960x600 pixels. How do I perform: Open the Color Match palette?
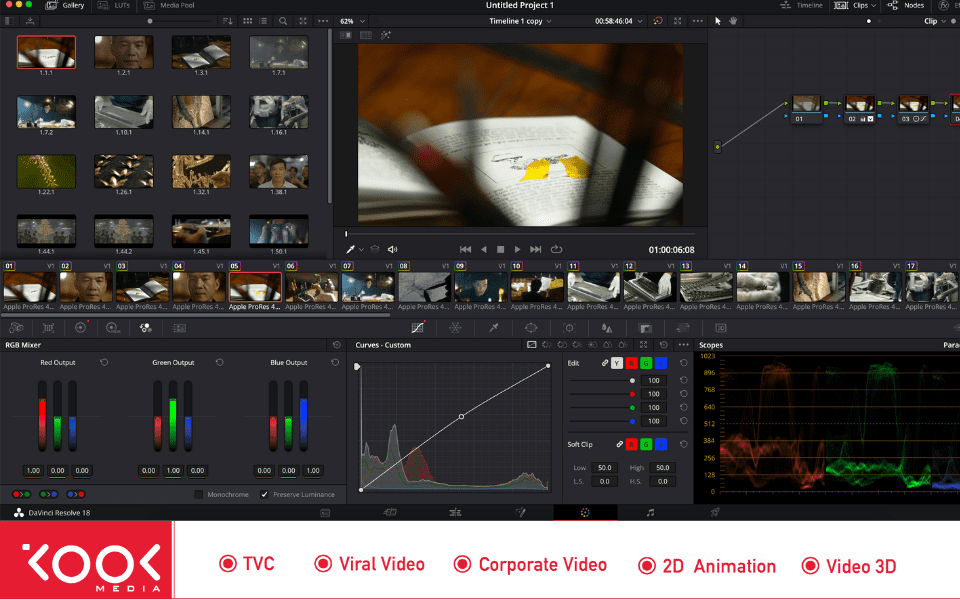point(48,328)
